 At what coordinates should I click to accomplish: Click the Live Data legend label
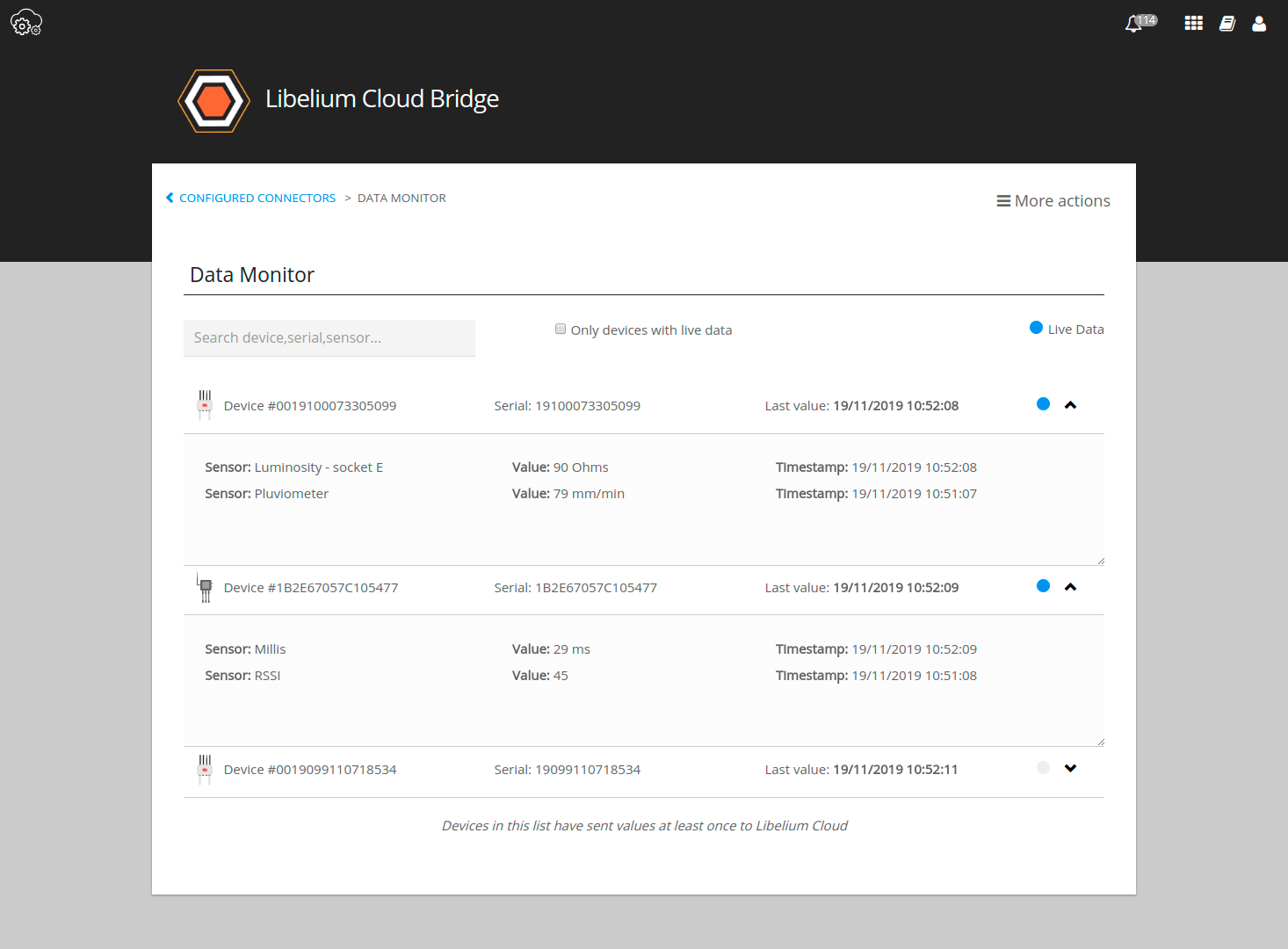pos(1076,330)
